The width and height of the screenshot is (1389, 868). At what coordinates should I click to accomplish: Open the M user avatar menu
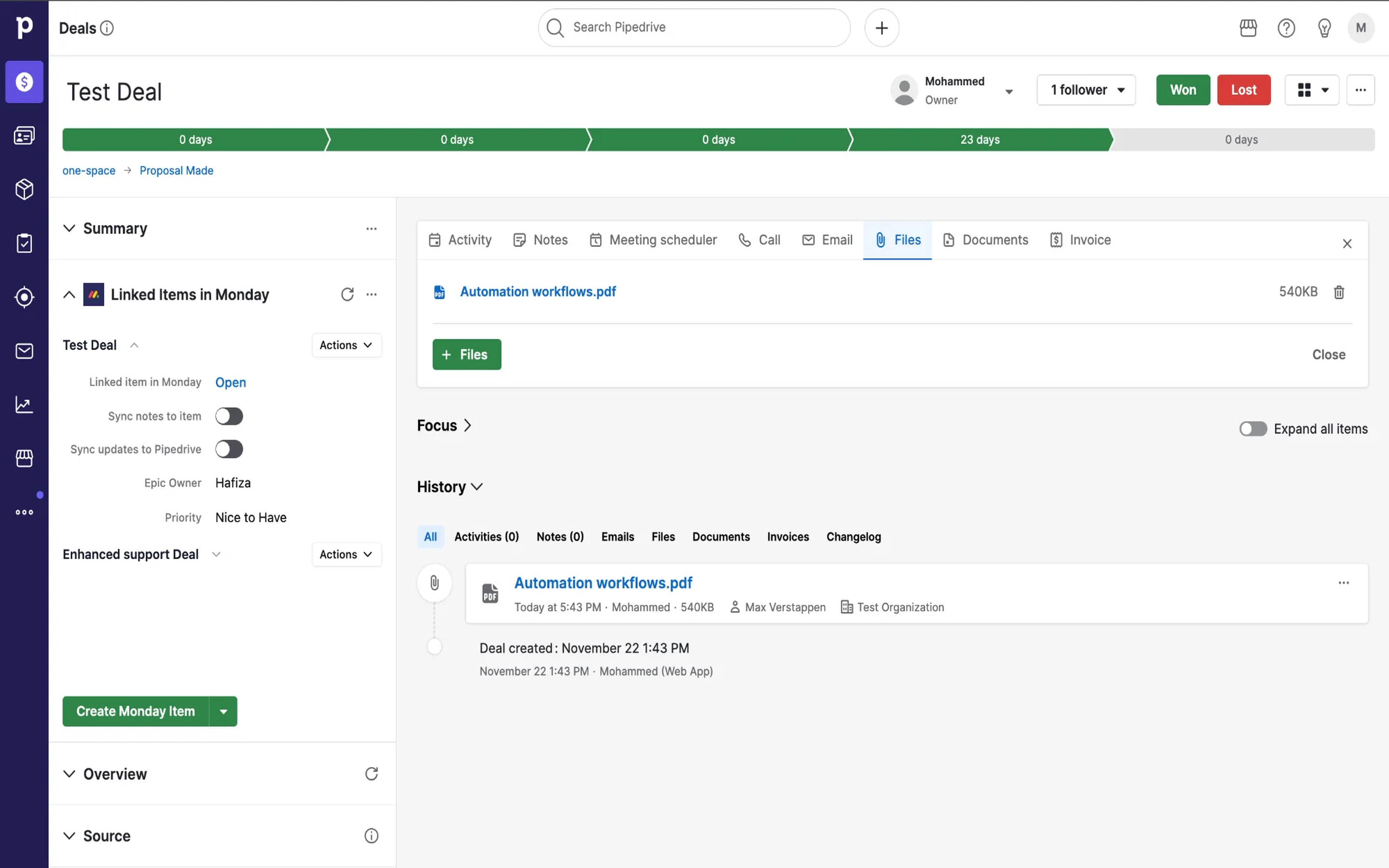[1360, 27]
